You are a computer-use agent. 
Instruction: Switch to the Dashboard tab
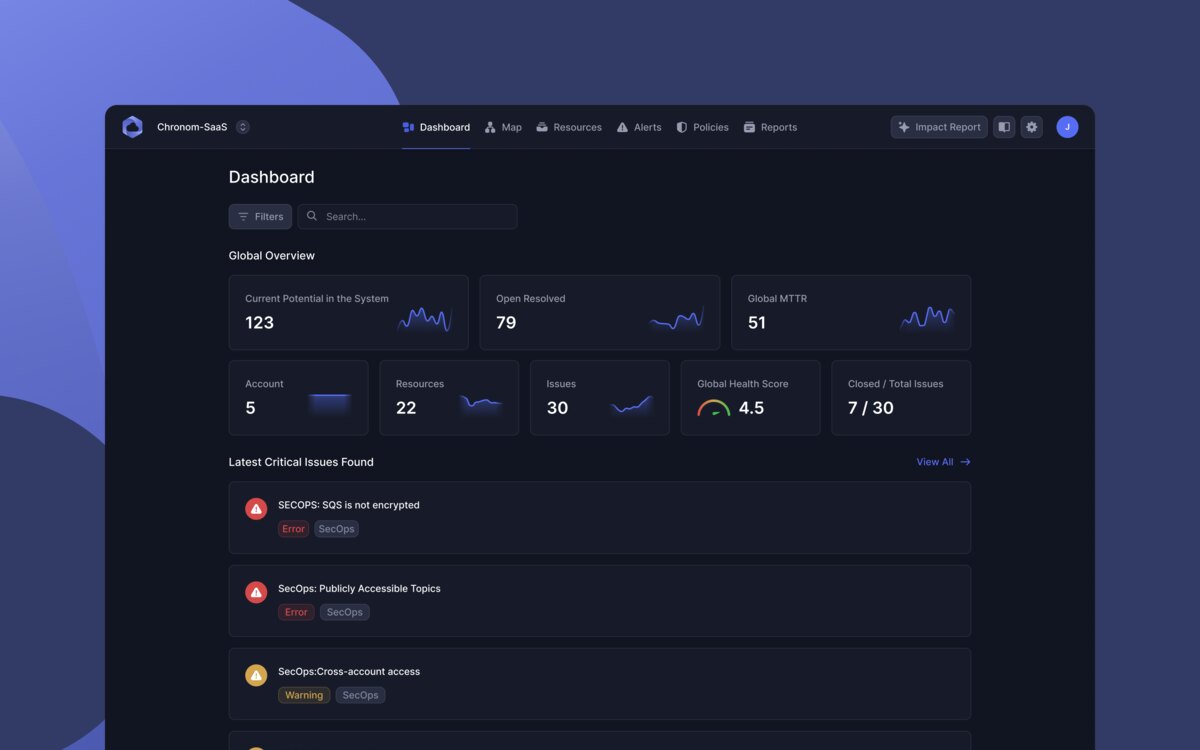(x=436, y=127)
